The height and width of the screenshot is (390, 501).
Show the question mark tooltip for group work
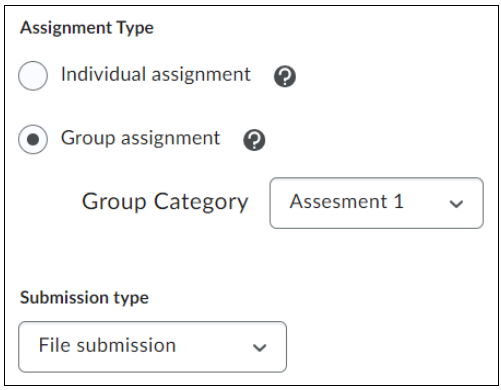(254, 140)
